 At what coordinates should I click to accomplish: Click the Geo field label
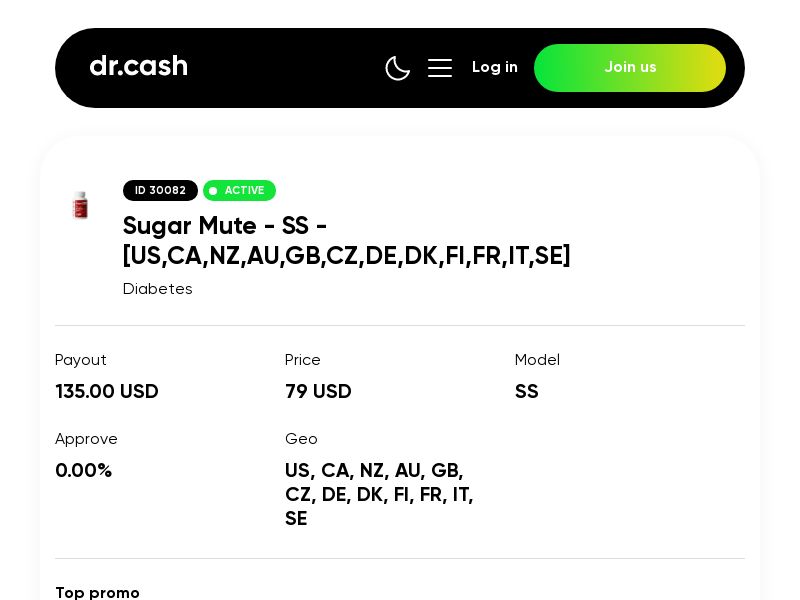point(301,439)
